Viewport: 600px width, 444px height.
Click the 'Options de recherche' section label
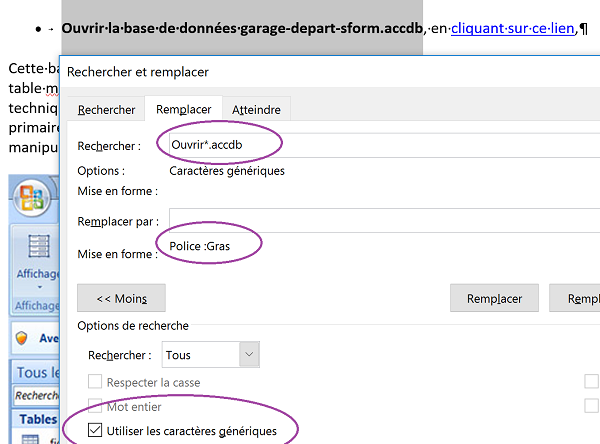[133, 326]
